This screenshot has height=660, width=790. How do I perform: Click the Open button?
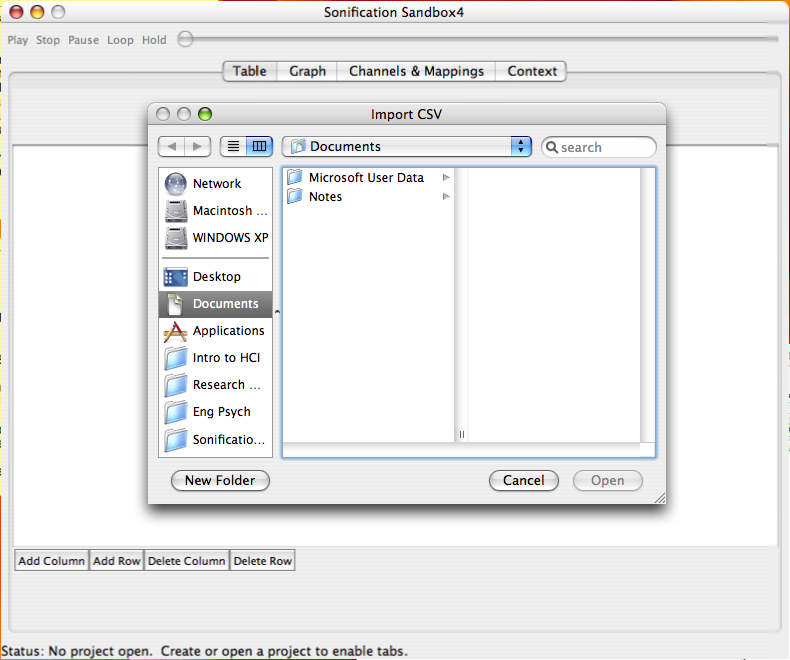coord(608,480)
